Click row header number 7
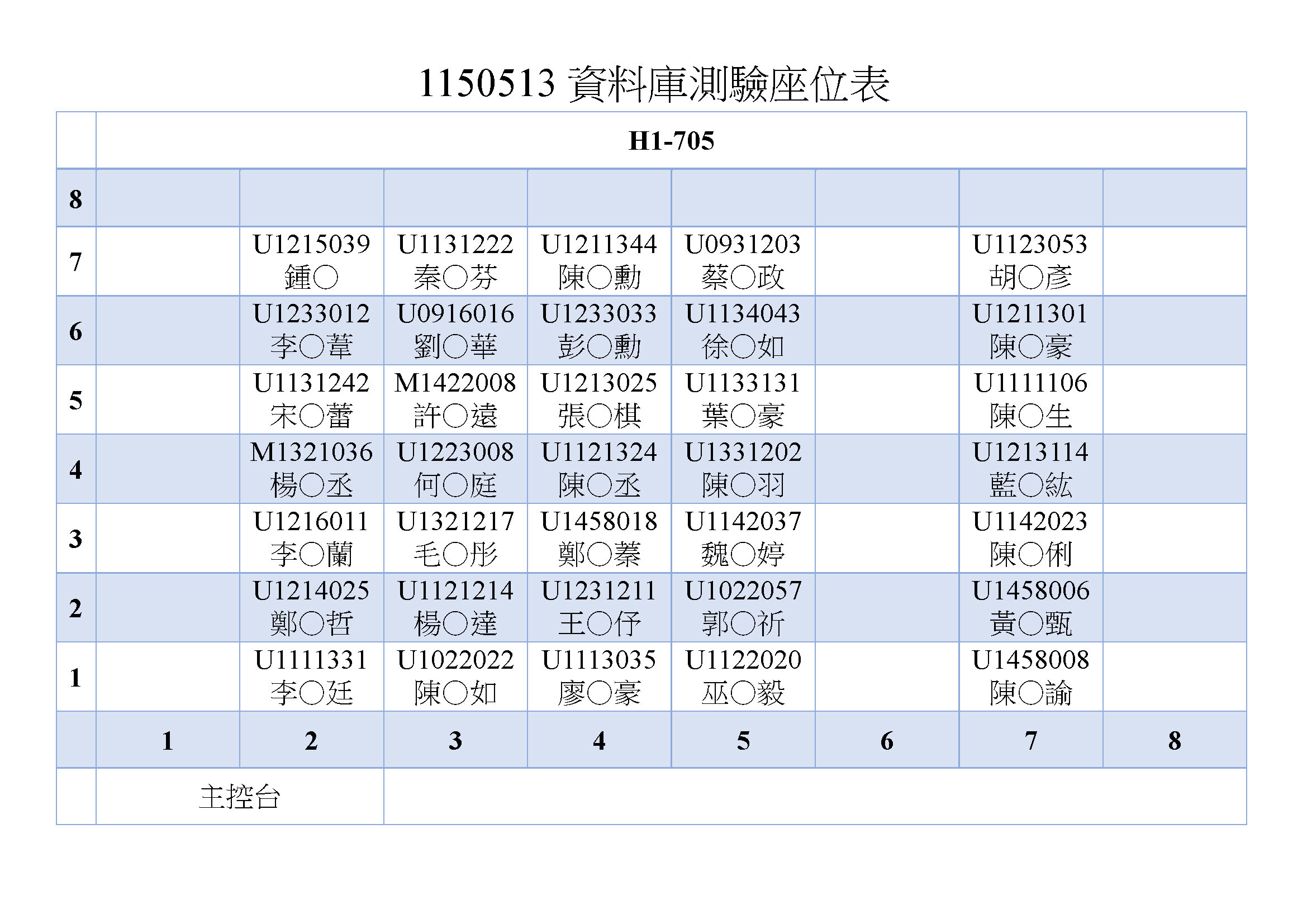 [75, 261]
